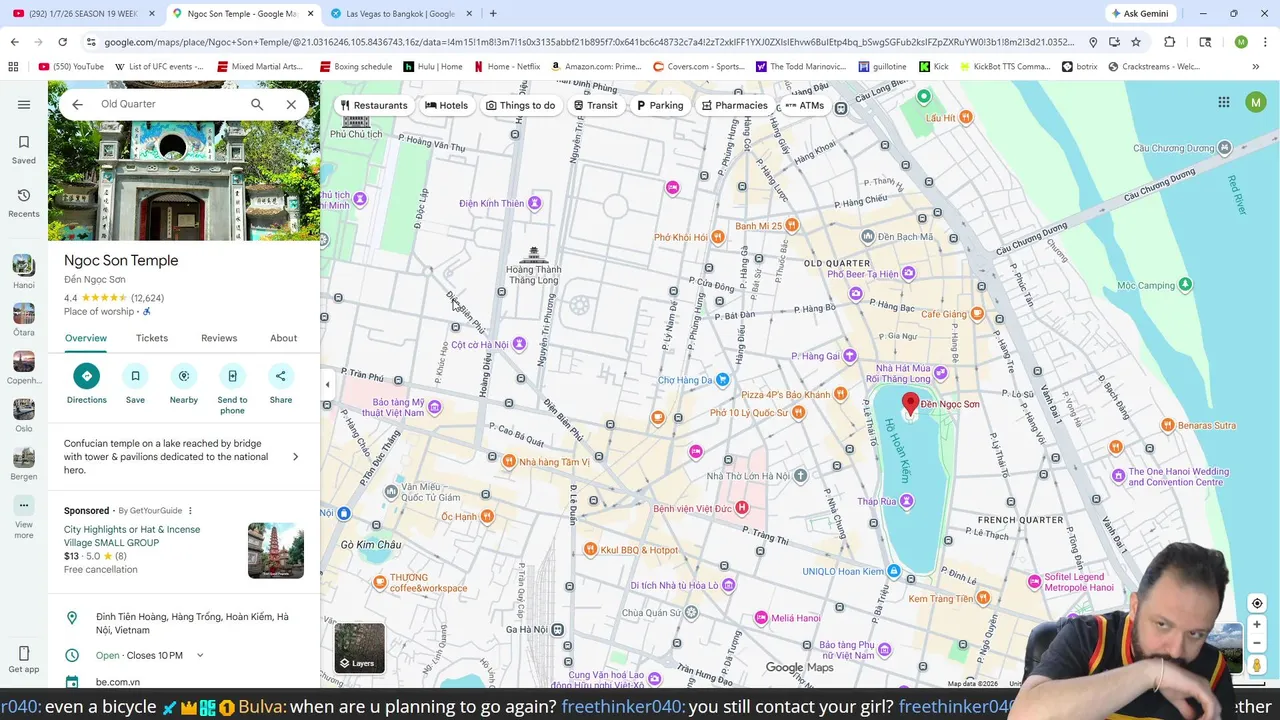Select Hoàng Thành Thăng Long landmark marker

534,256
